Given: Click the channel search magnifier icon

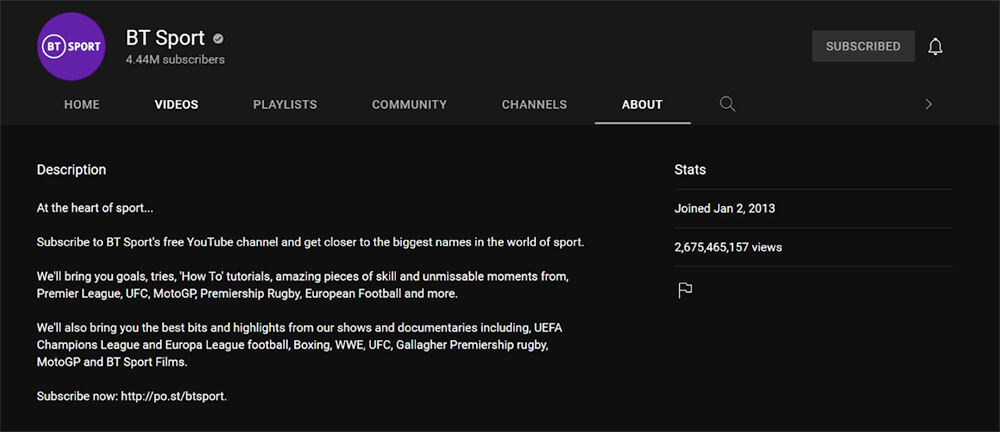Looking at the screenshot, I should pyautogui.click(x=728, y=104).
